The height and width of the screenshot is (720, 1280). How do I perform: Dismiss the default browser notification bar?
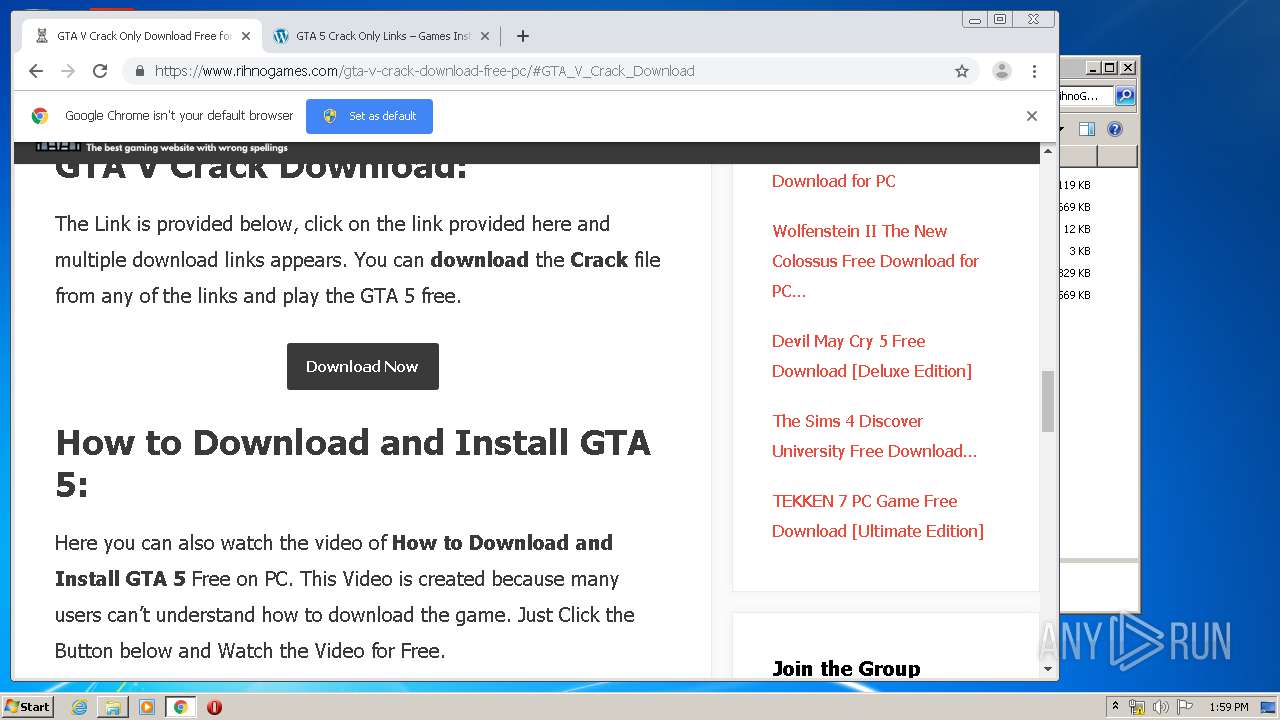click(x=1032, y=116)
